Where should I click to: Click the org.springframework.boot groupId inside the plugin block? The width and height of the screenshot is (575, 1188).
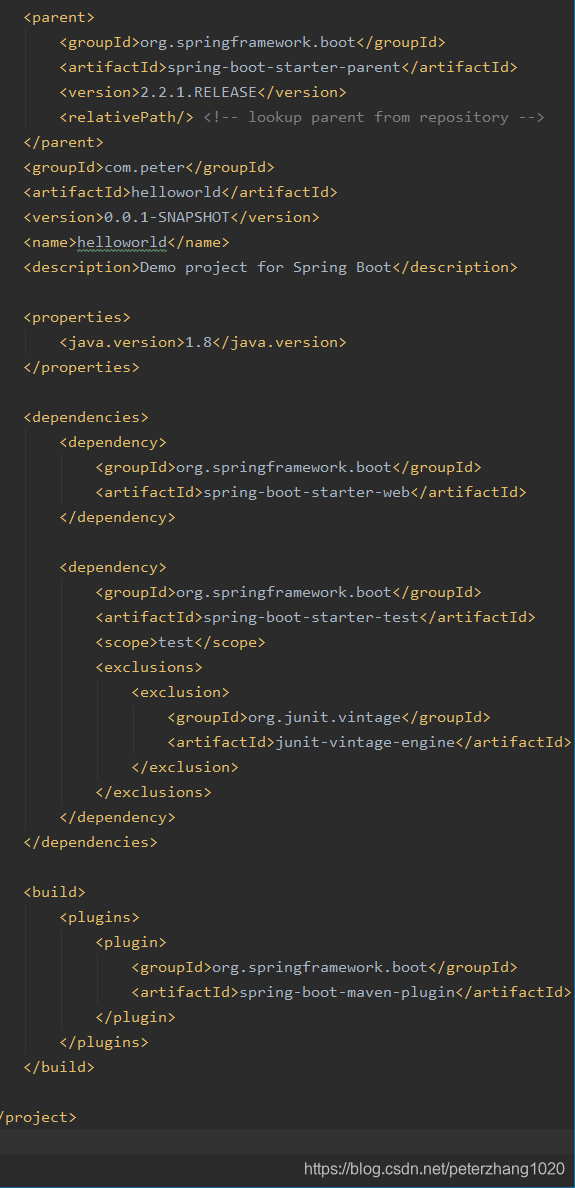click(320, 967)
